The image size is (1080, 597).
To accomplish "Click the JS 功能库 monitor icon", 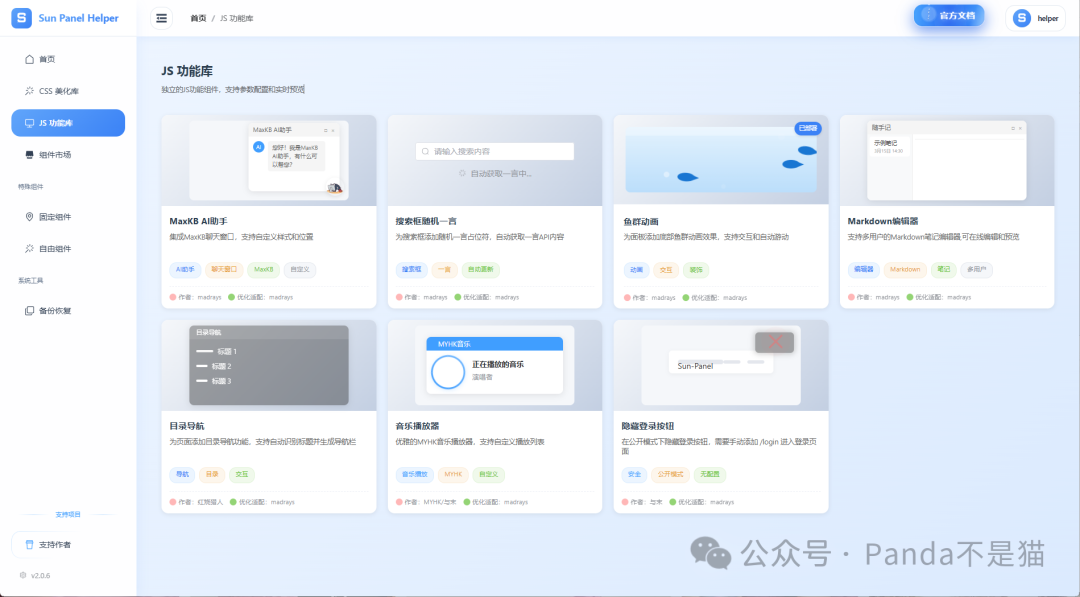I will [x=29, y=123].
